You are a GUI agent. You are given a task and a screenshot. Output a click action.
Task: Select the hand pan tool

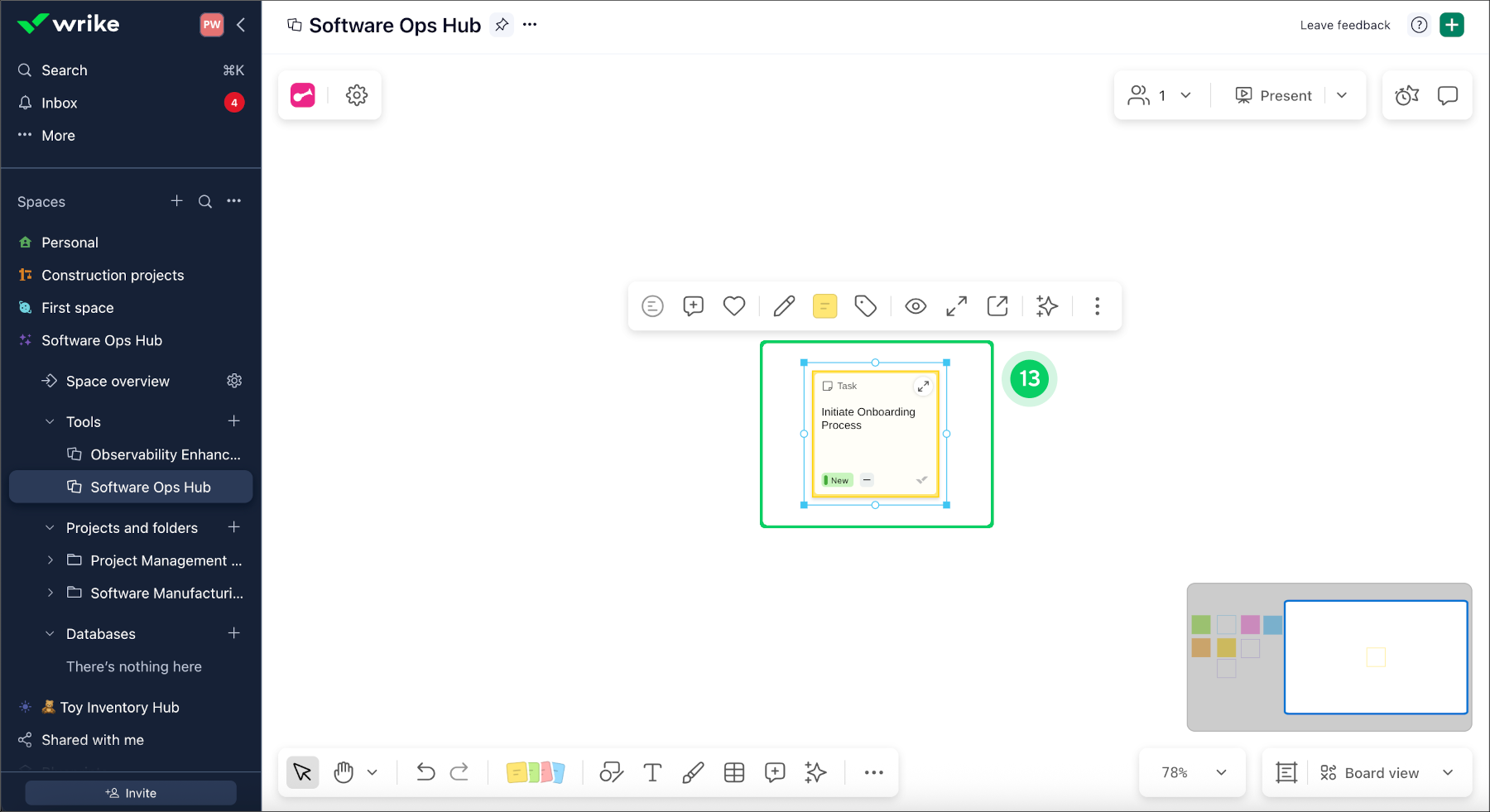(344, 773)
